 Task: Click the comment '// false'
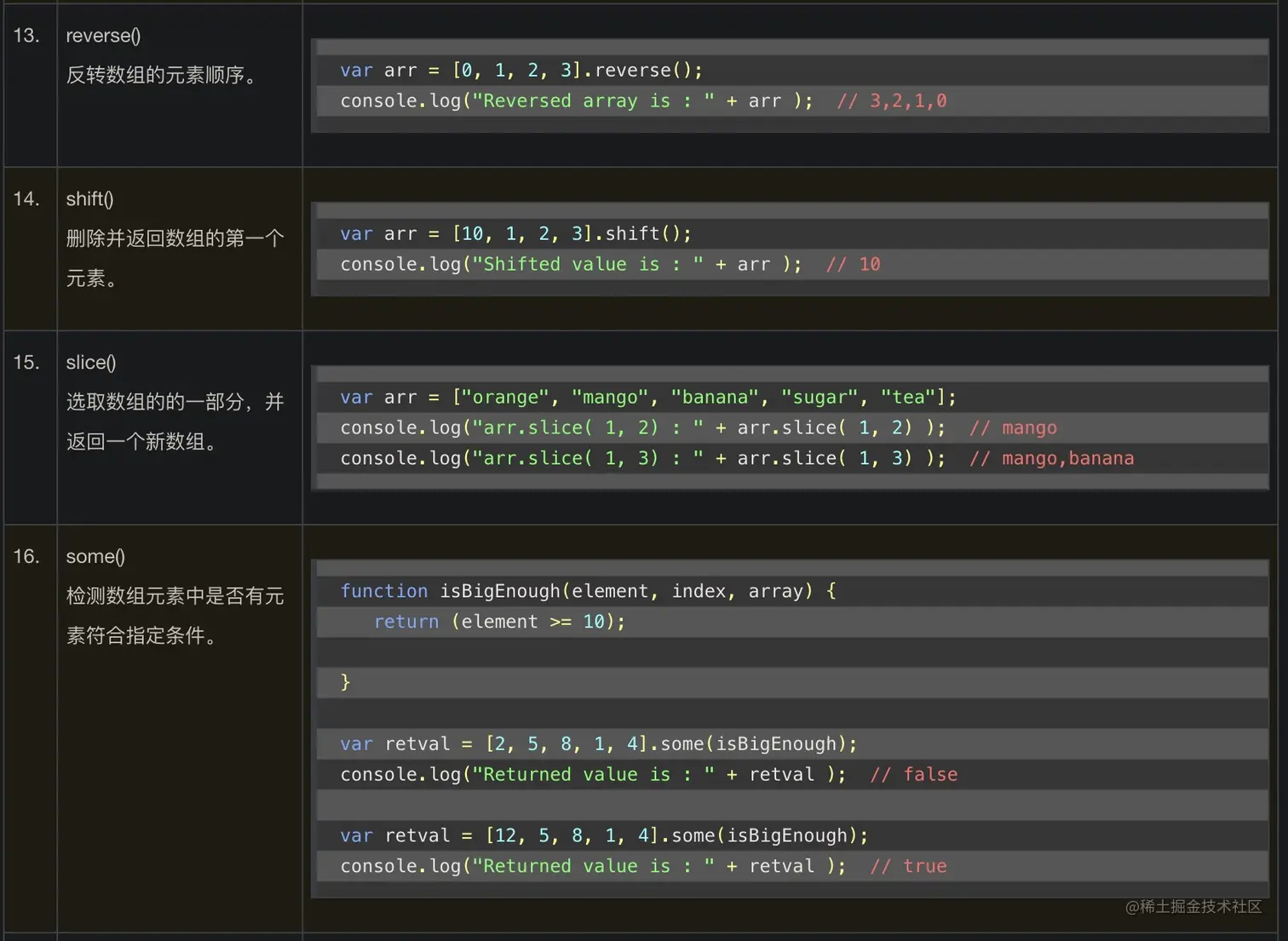coord(913,774)
